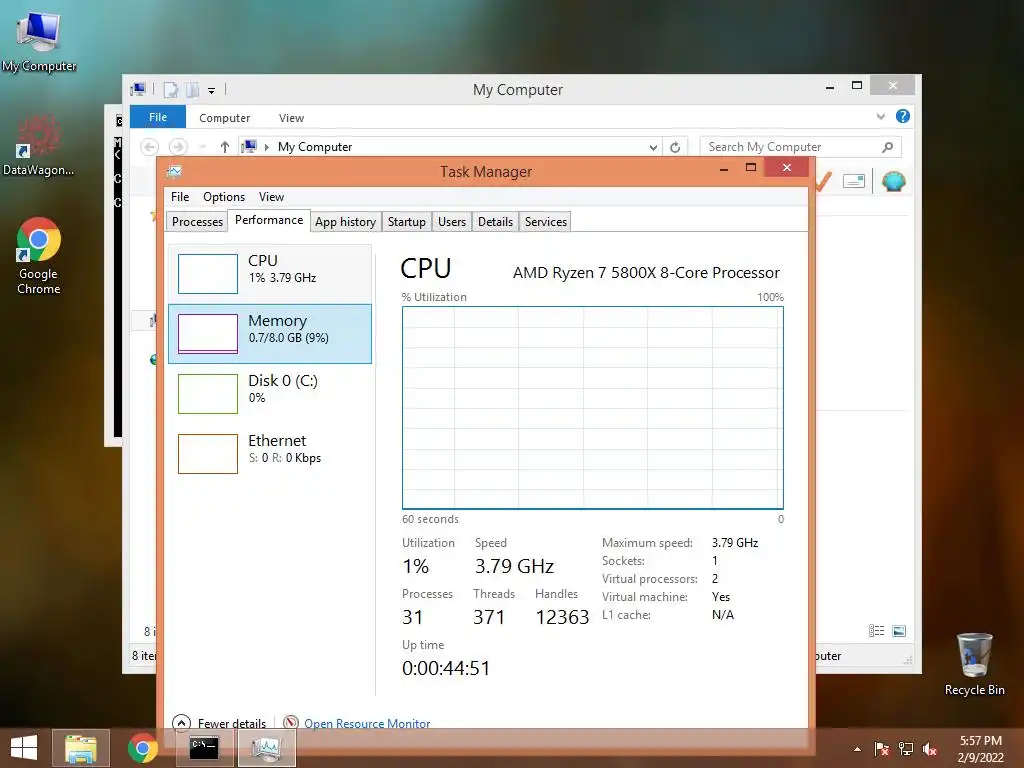Switch to the Startup tab
1024x768 pixels.
[x=406, y=222]
